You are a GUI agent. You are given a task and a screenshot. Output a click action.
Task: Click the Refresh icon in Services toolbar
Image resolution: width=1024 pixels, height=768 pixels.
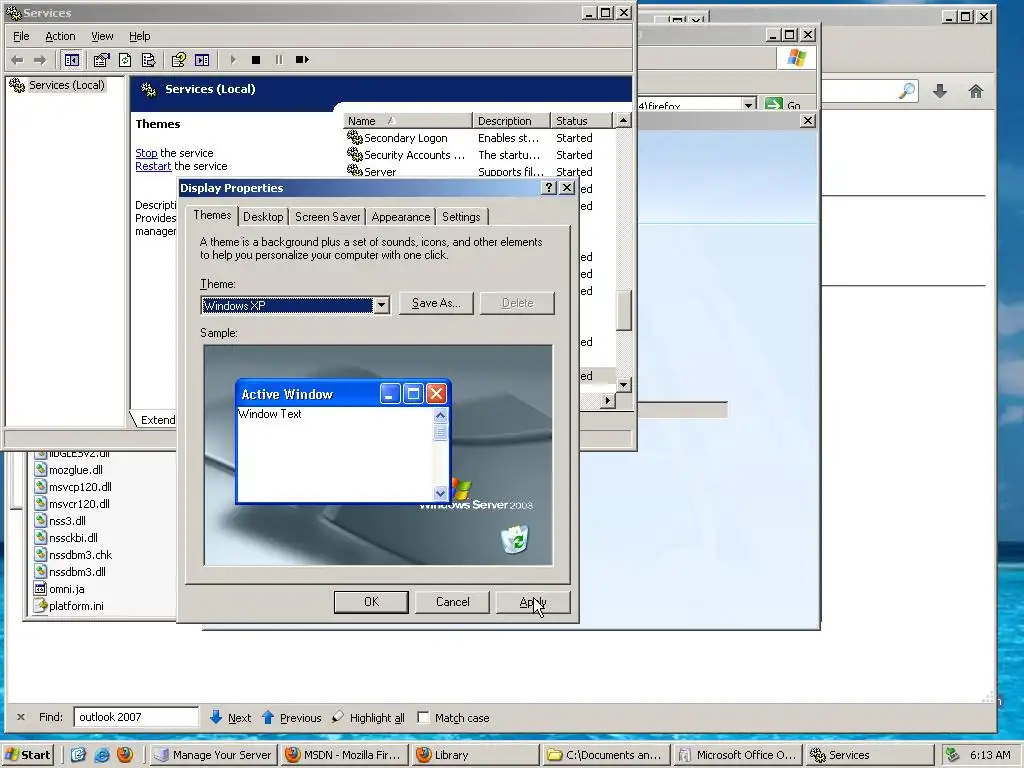[125, 60]
